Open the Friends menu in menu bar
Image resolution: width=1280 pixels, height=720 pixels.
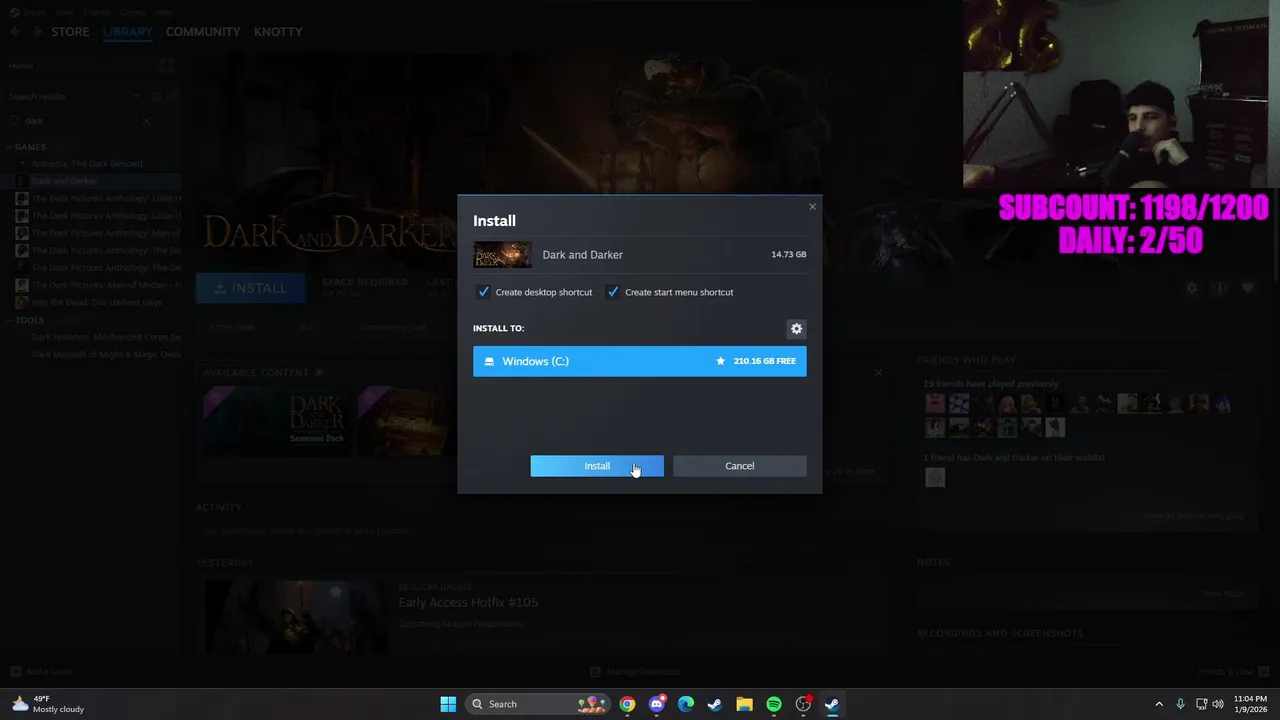(97, 12)
